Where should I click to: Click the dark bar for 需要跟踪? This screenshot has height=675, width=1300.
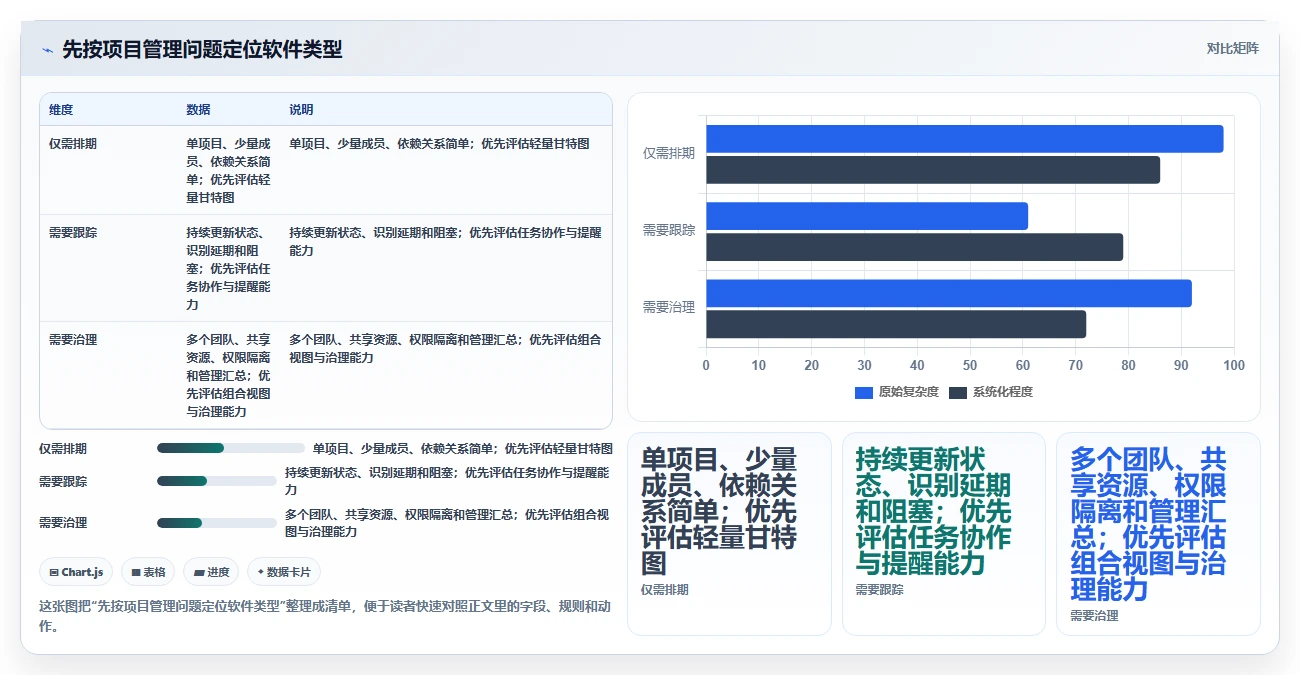914,247
